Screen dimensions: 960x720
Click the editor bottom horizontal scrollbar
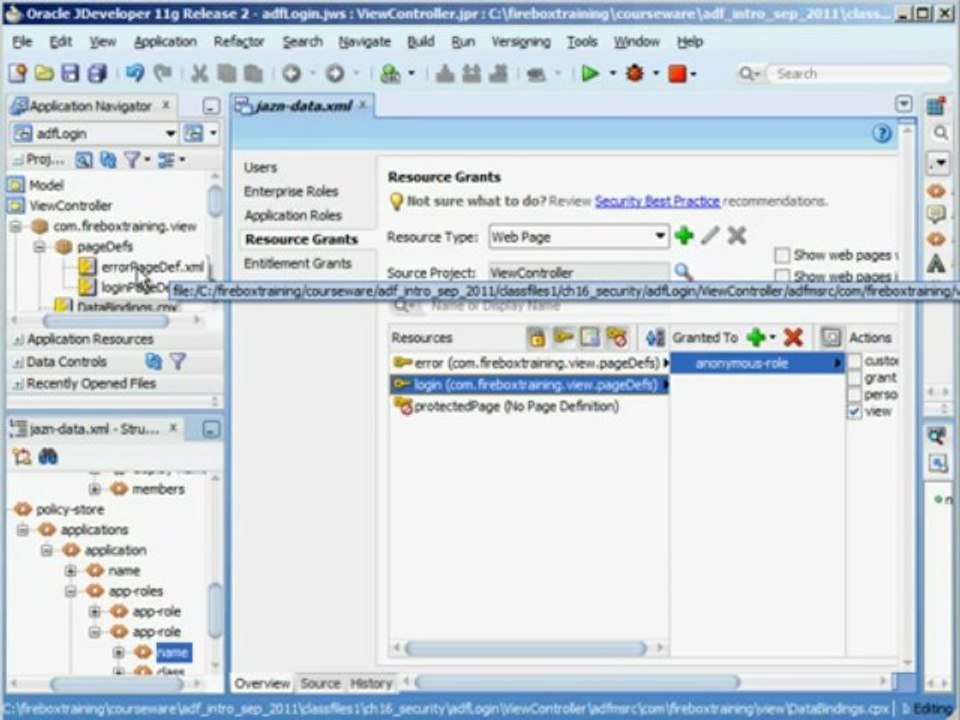577,681
